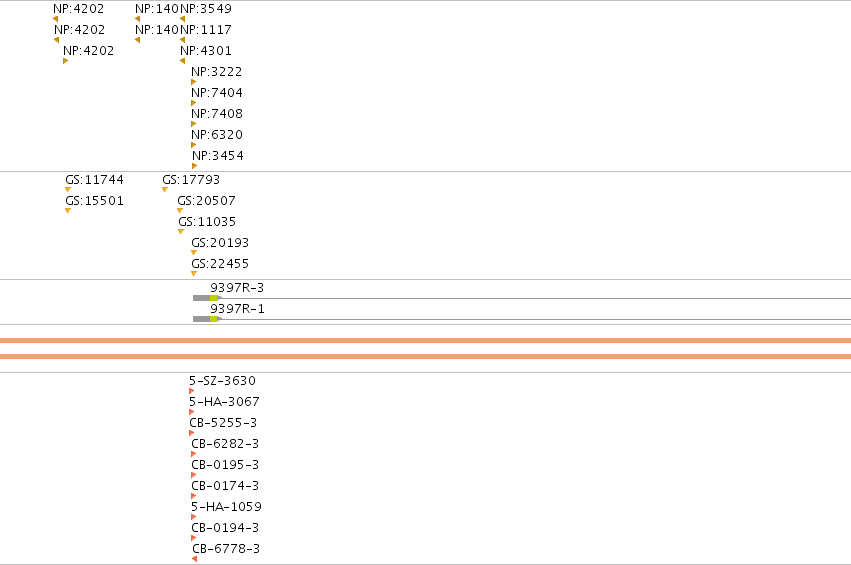Click the NP:4301 label

[x=206, y=51]
